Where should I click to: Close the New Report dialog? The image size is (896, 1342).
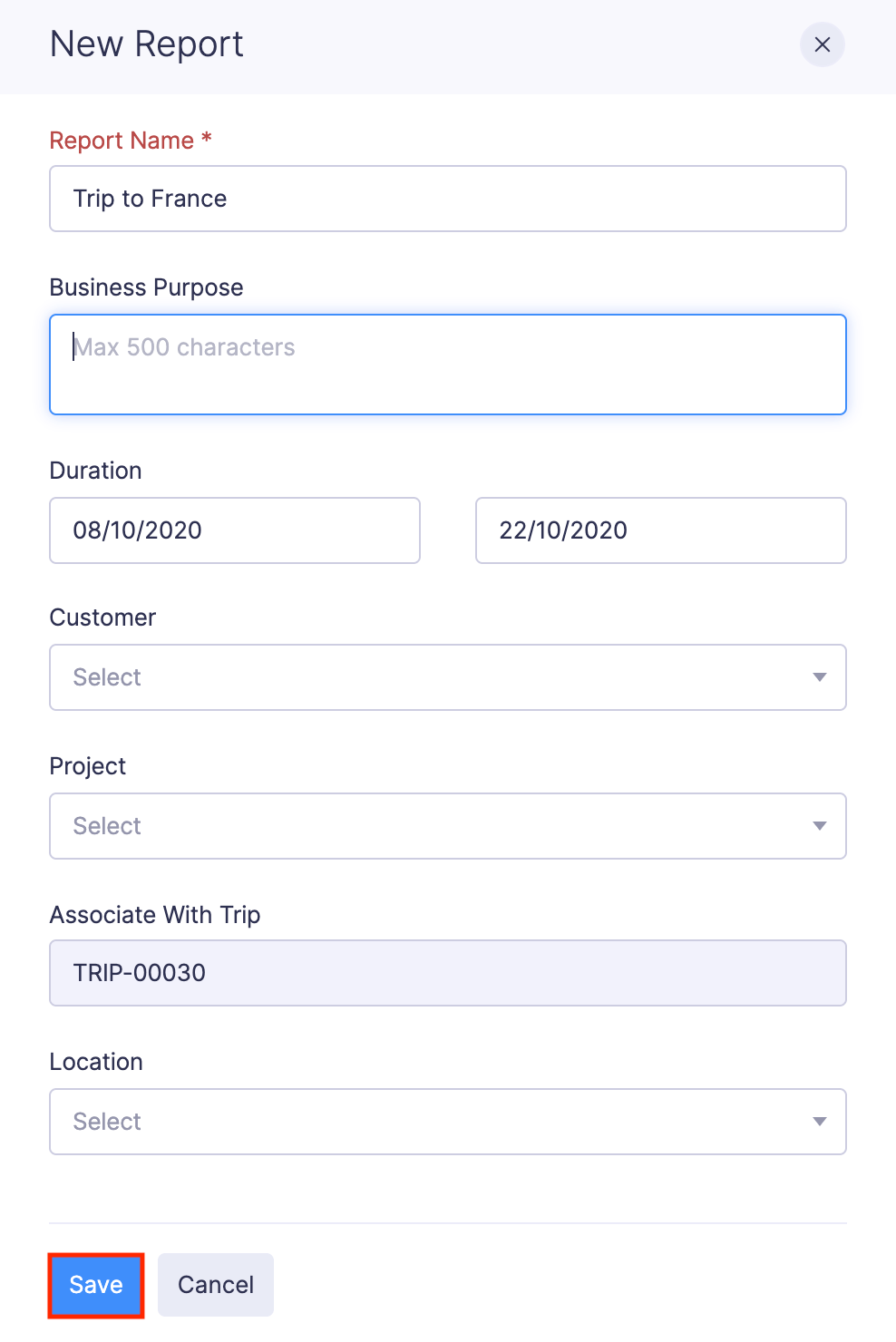pos(822,44)
